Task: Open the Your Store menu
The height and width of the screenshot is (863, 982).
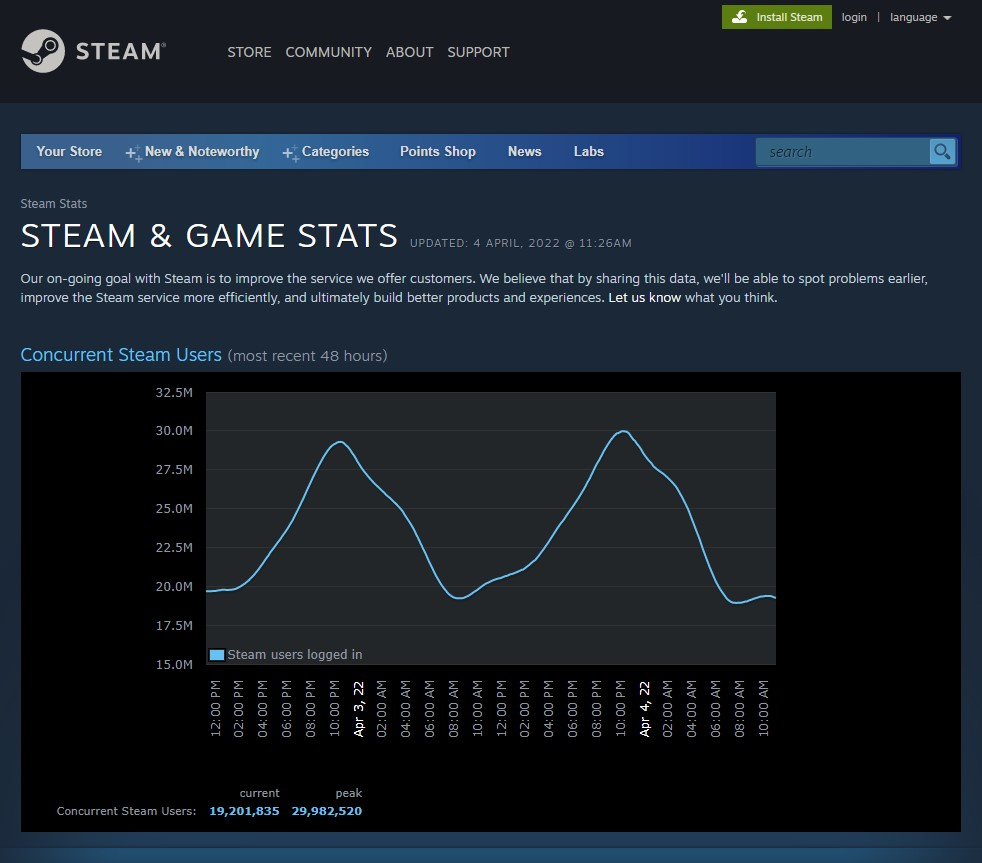Action: tap(69, 152)
